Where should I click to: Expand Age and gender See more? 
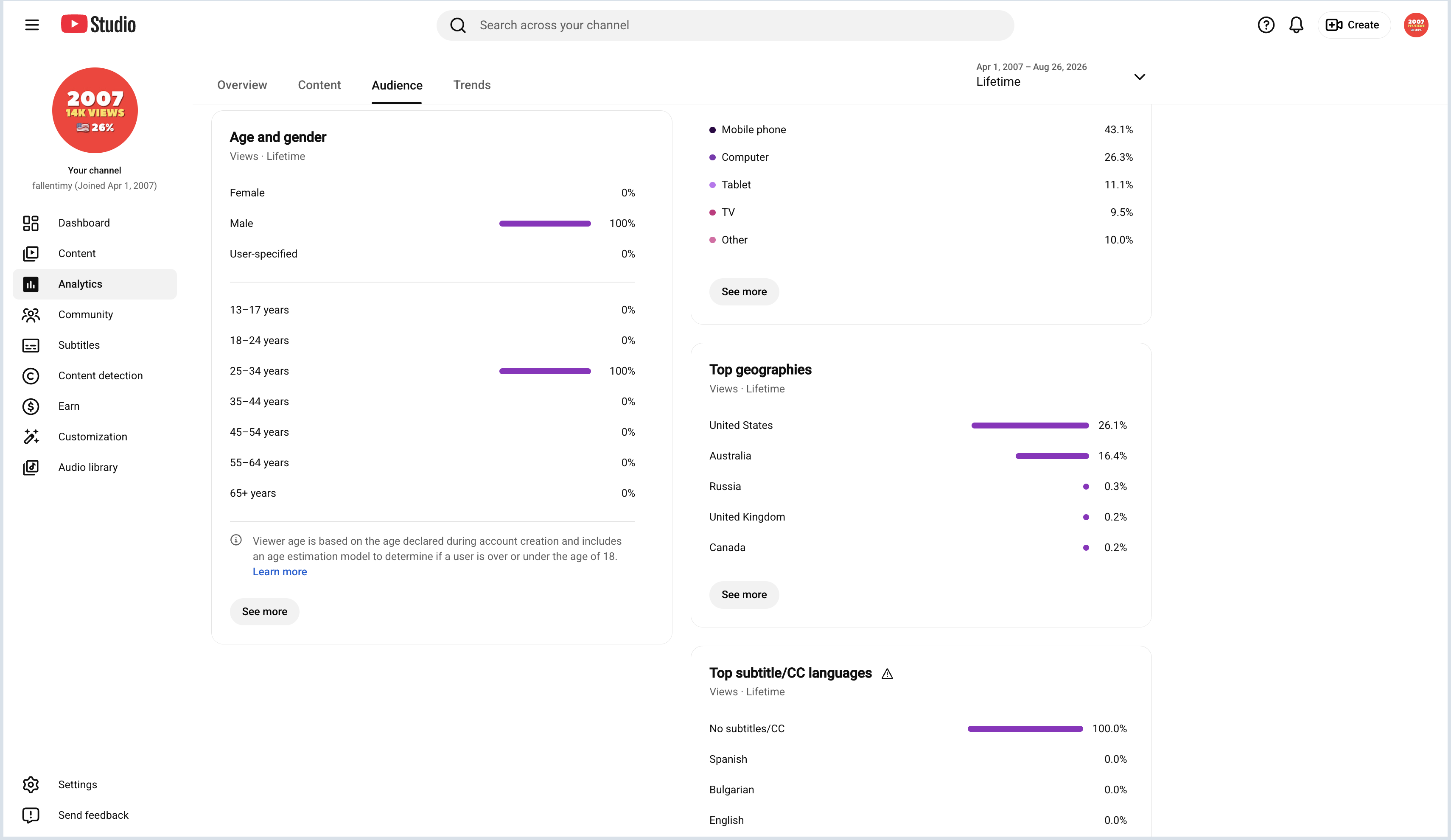click(264, 611)
